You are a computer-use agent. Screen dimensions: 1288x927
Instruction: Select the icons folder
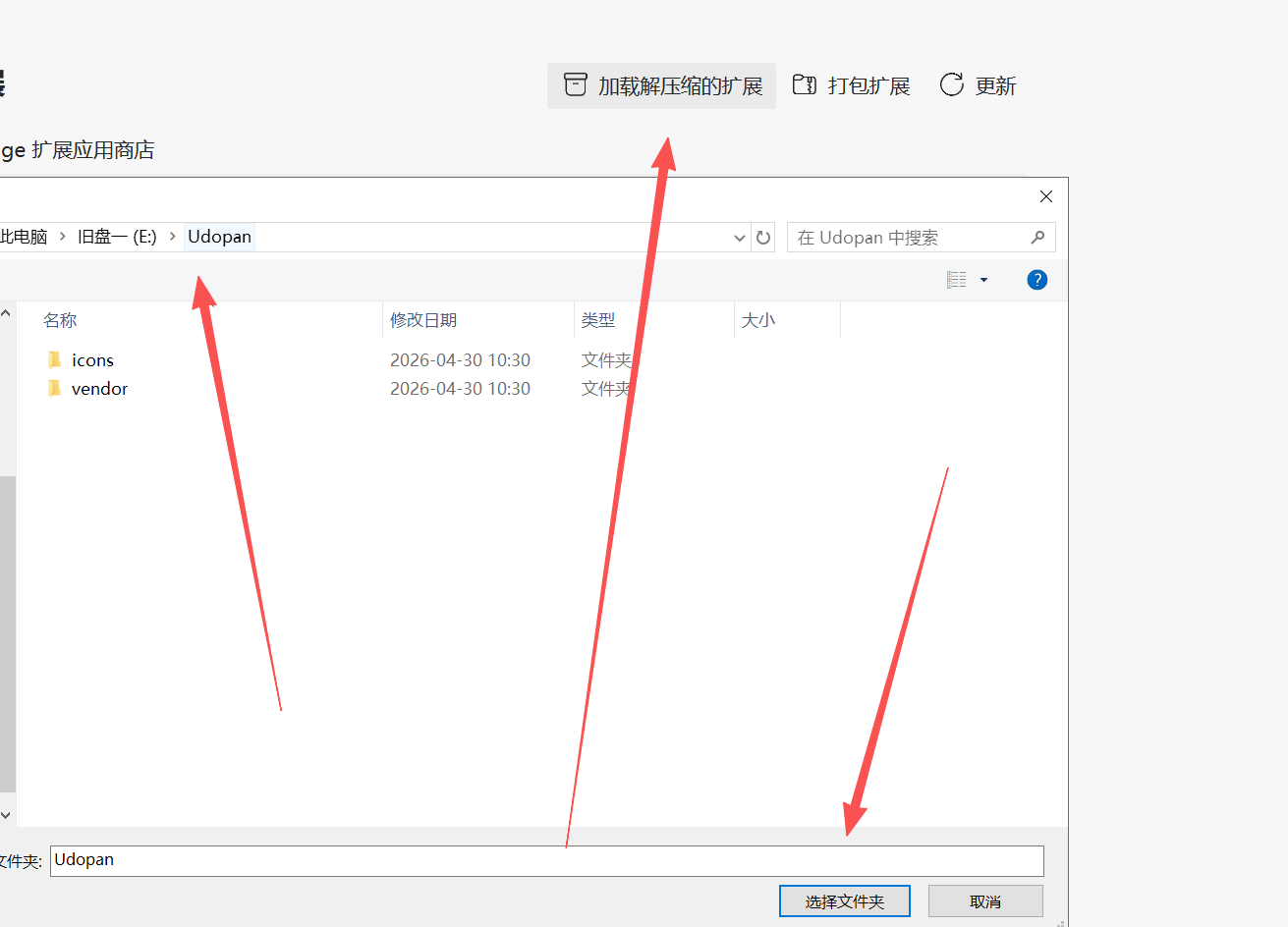tap(92, 360)
